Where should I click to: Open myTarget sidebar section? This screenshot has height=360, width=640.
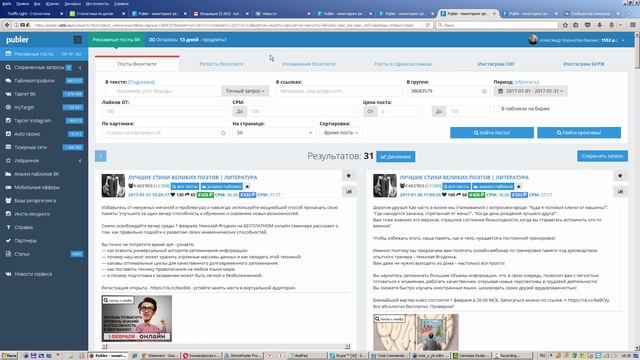44,107
